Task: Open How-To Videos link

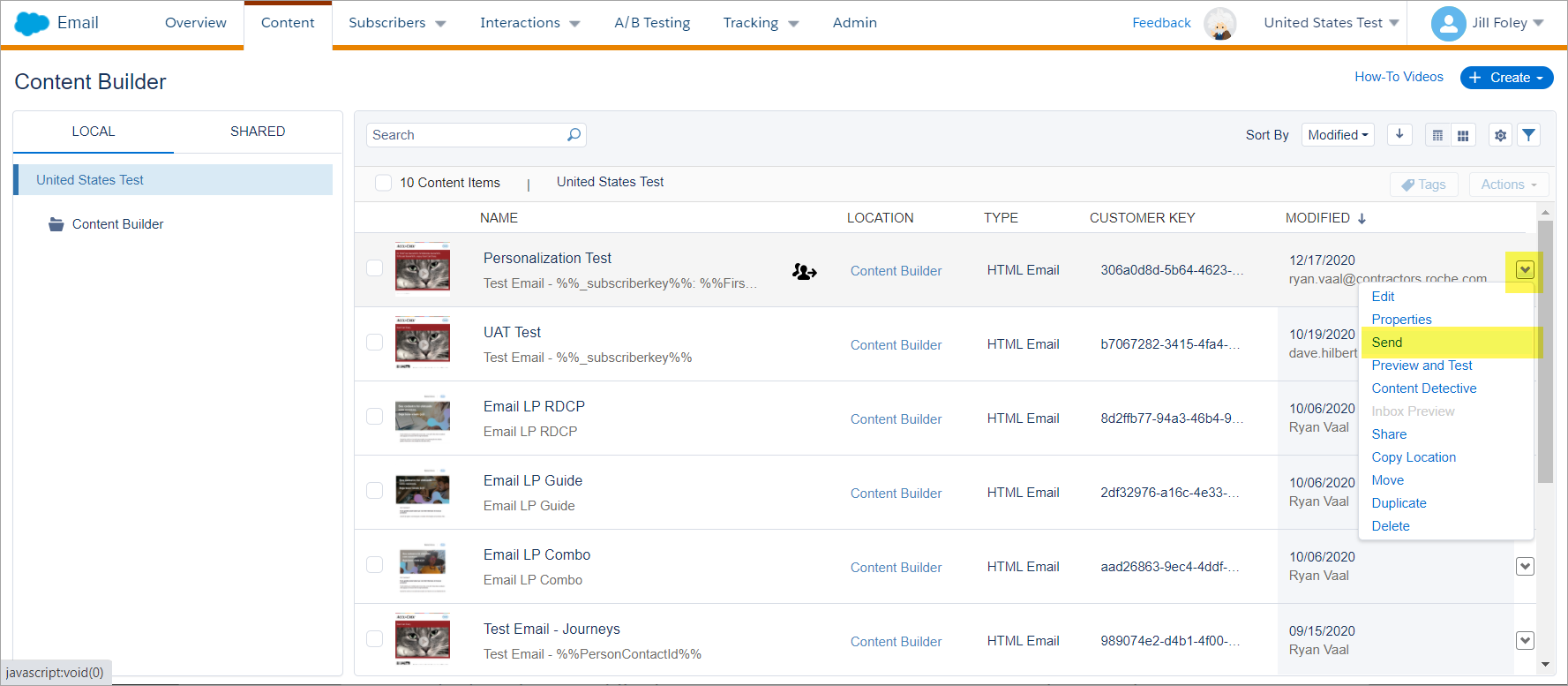Action: (1399, 77)
